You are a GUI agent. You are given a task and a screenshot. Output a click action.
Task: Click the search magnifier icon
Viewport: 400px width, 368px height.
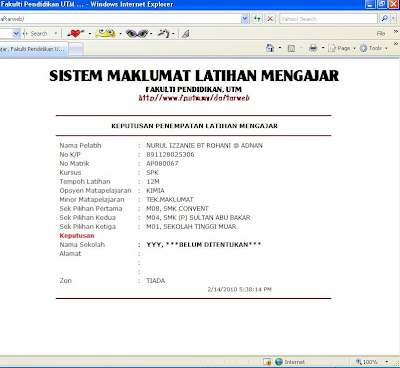coord(384,19)
